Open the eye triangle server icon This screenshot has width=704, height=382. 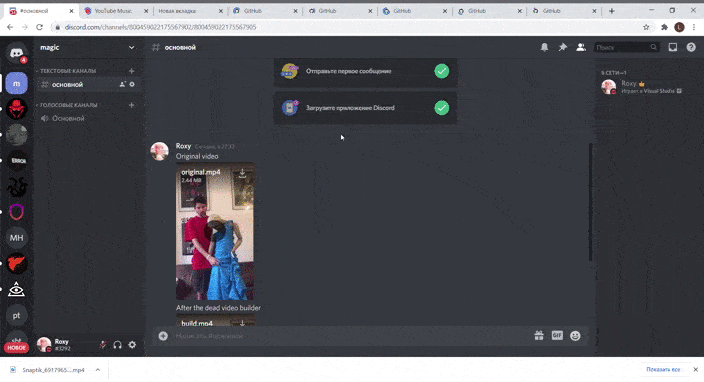17,290
